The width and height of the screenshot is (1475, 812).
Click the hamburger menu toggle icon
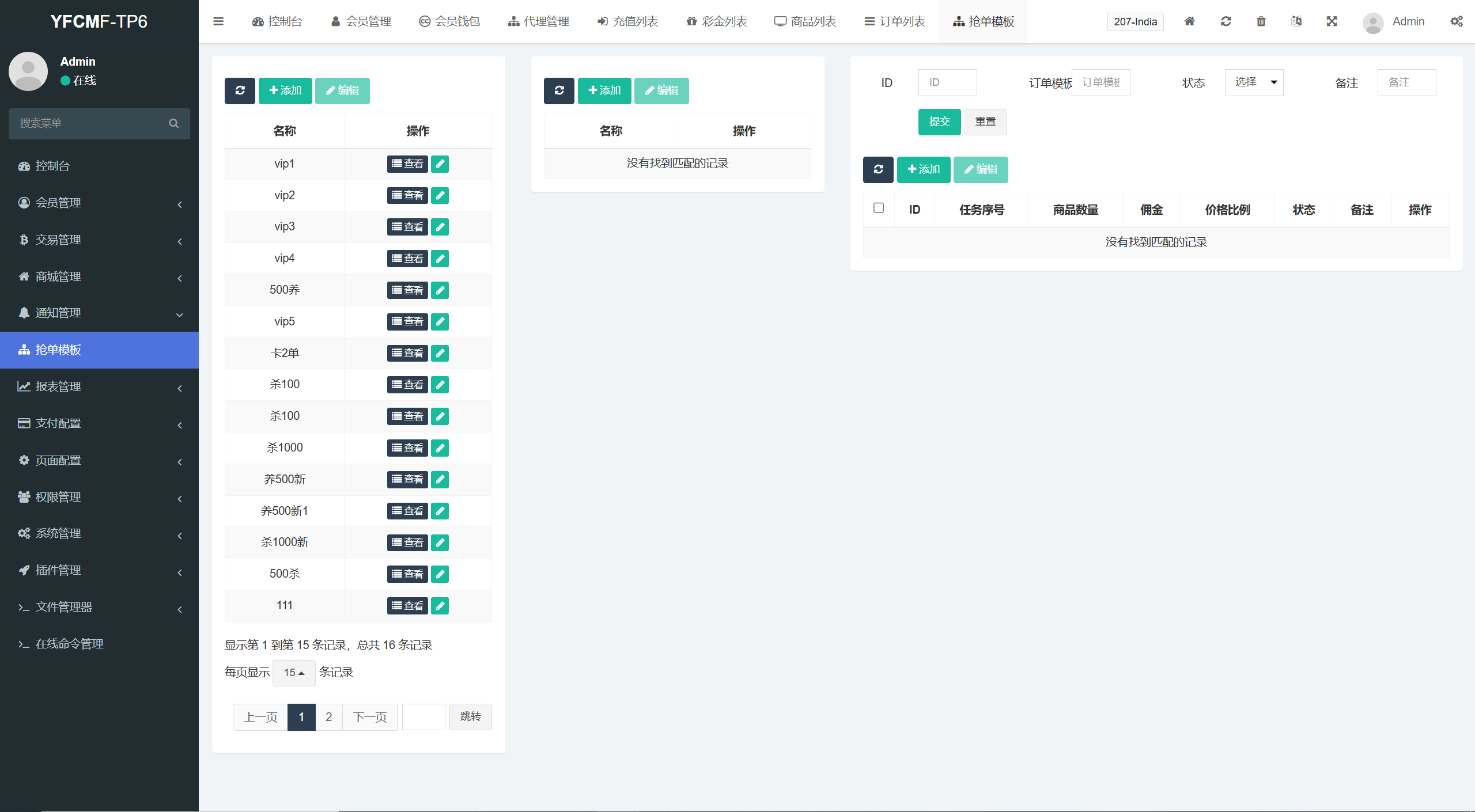coord(218,21)
